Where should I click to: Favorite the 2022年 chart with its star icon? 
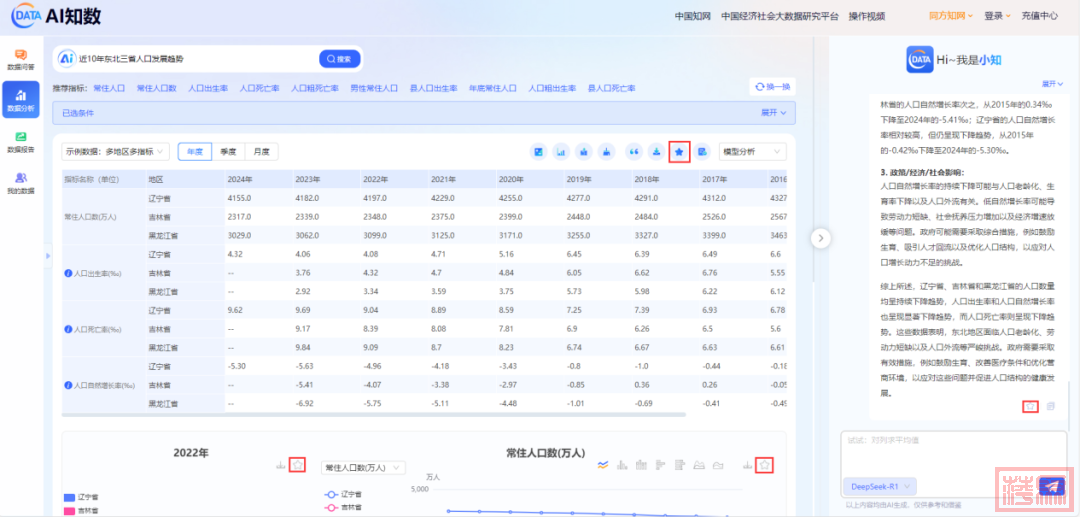point(297,465)
